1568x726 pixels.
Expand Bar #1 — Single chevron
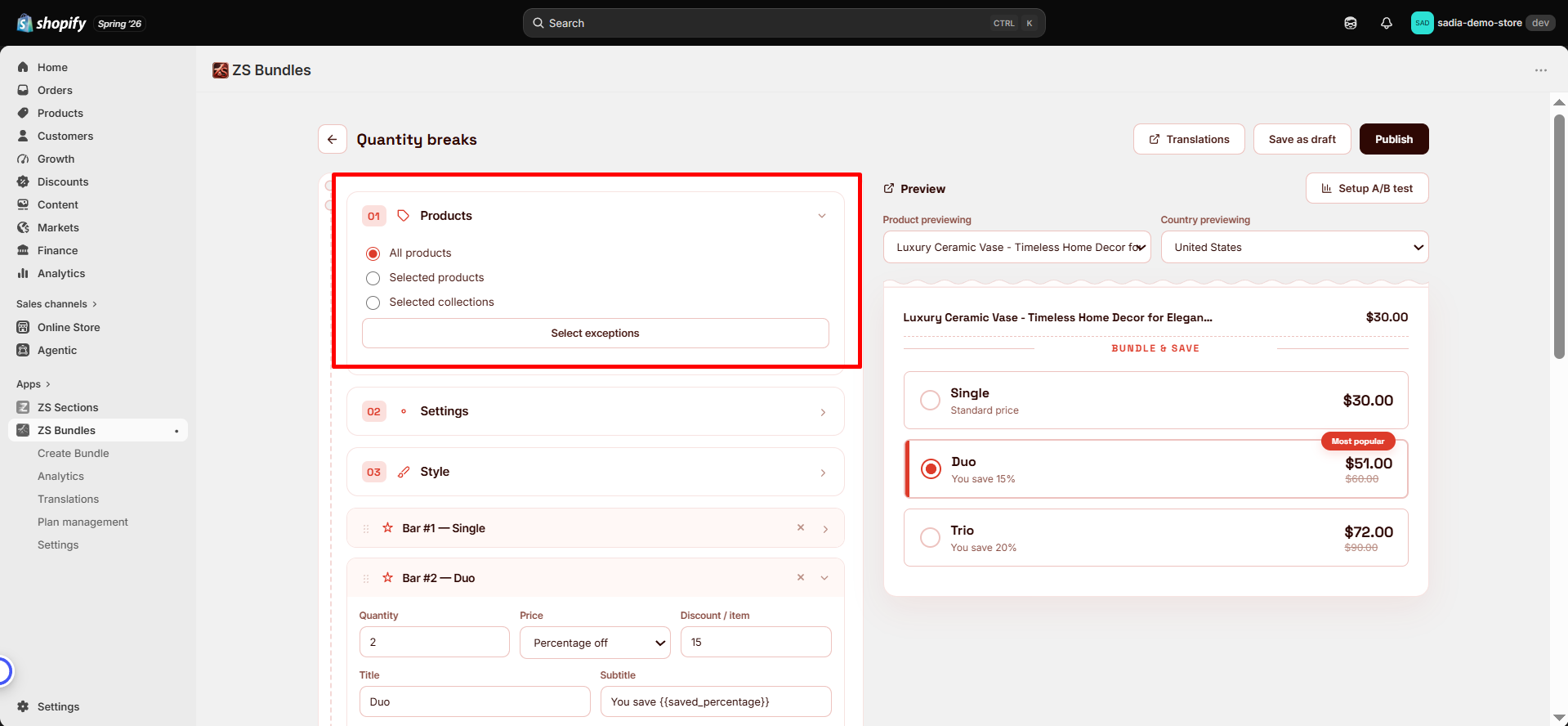pos(825,529)
